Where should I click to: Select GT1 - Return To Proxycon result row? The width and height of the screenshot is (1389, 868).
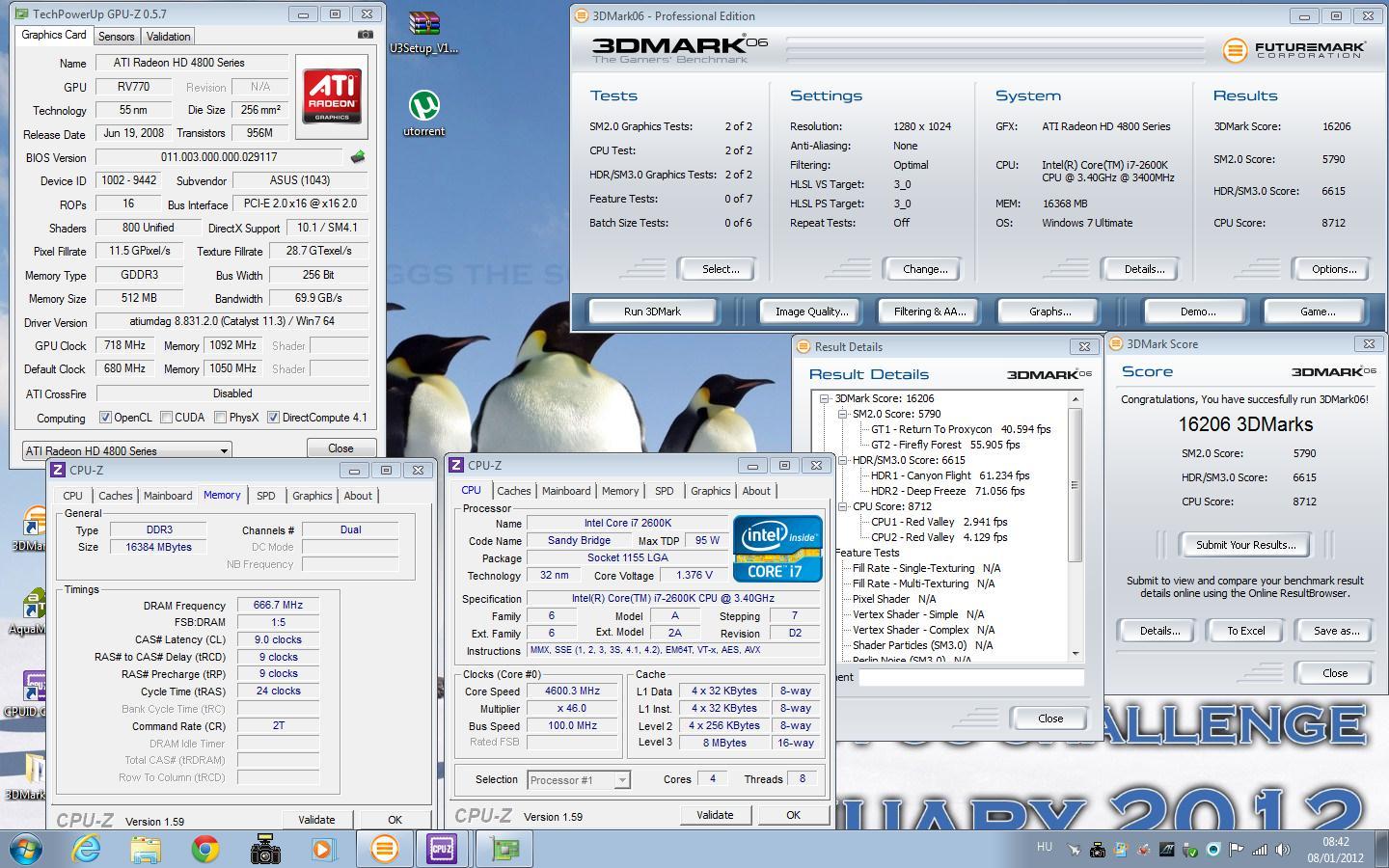(x=961, y=429)
